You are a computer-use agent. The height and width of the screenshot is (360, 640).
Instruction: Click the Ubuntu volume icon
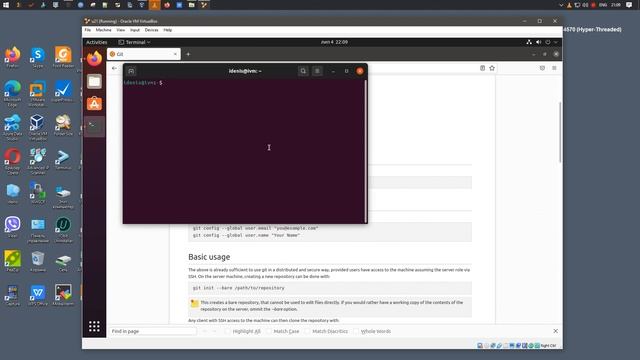coord(538,42)
